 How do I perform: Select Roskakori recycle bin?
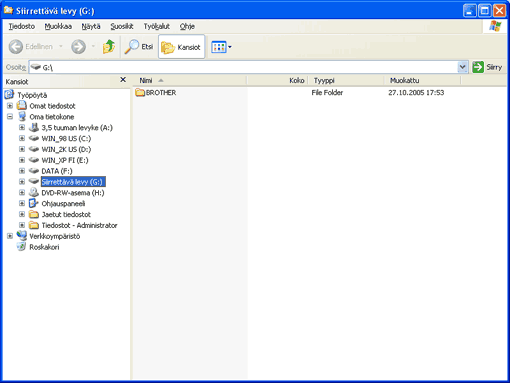(x=44, y=247)
